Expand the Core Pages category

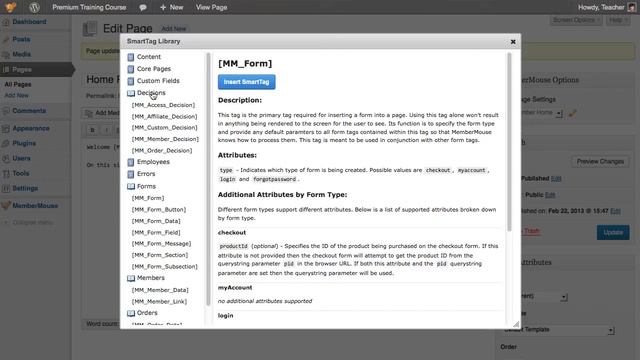pos(154,69)
